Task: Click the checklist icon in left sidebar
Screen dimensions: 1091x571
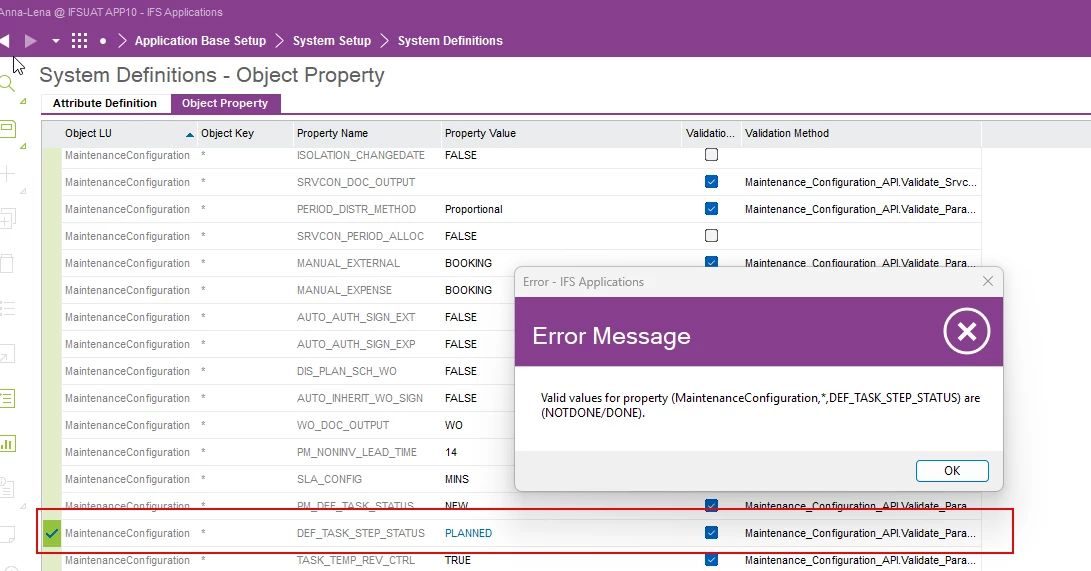Action: (x=7, y=398)
